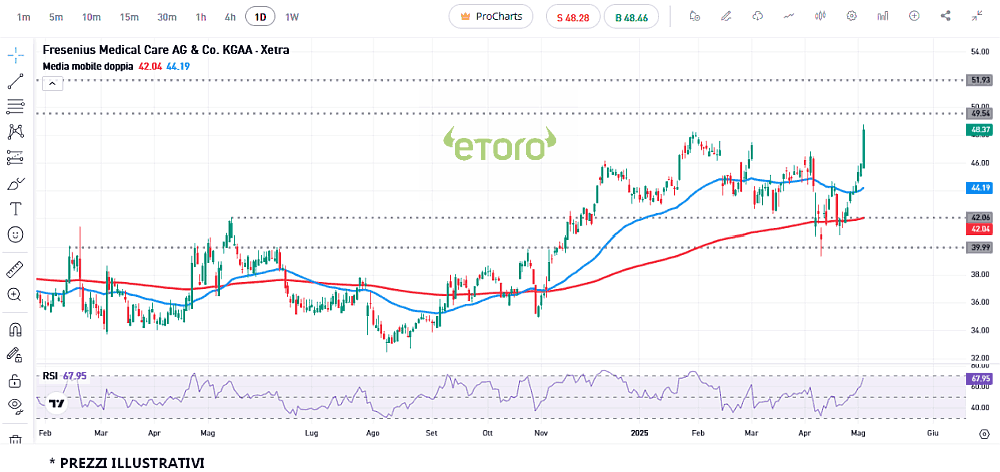Hide all drawings with eye icon
Viewport: 1000px width, 472px height.
[x=15, y=406]
